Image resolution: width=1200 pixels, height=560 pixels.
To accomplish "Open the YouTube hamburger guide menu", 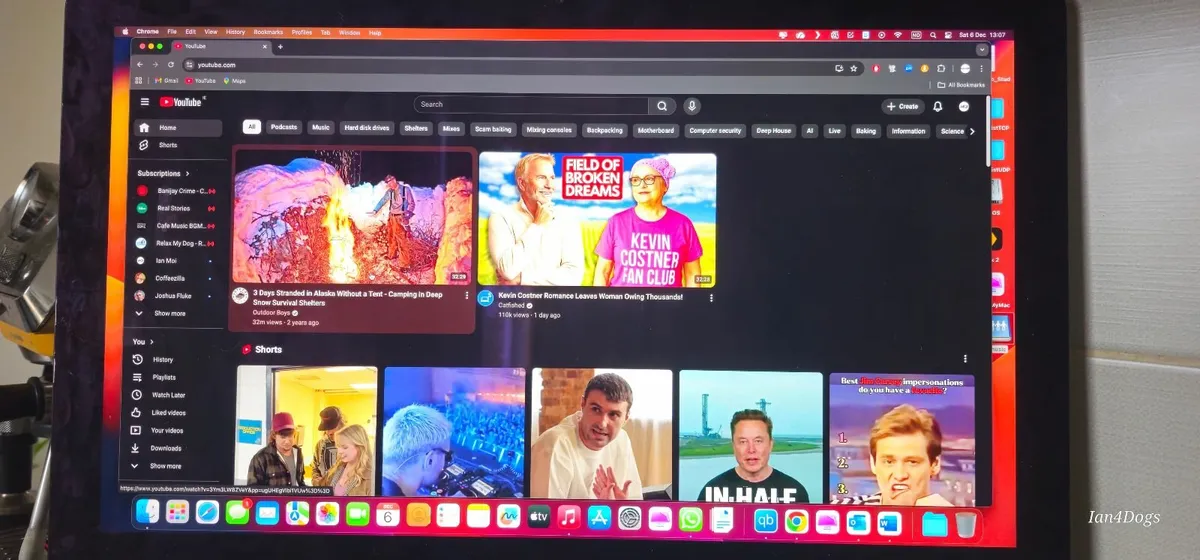I will coord(145,102).
